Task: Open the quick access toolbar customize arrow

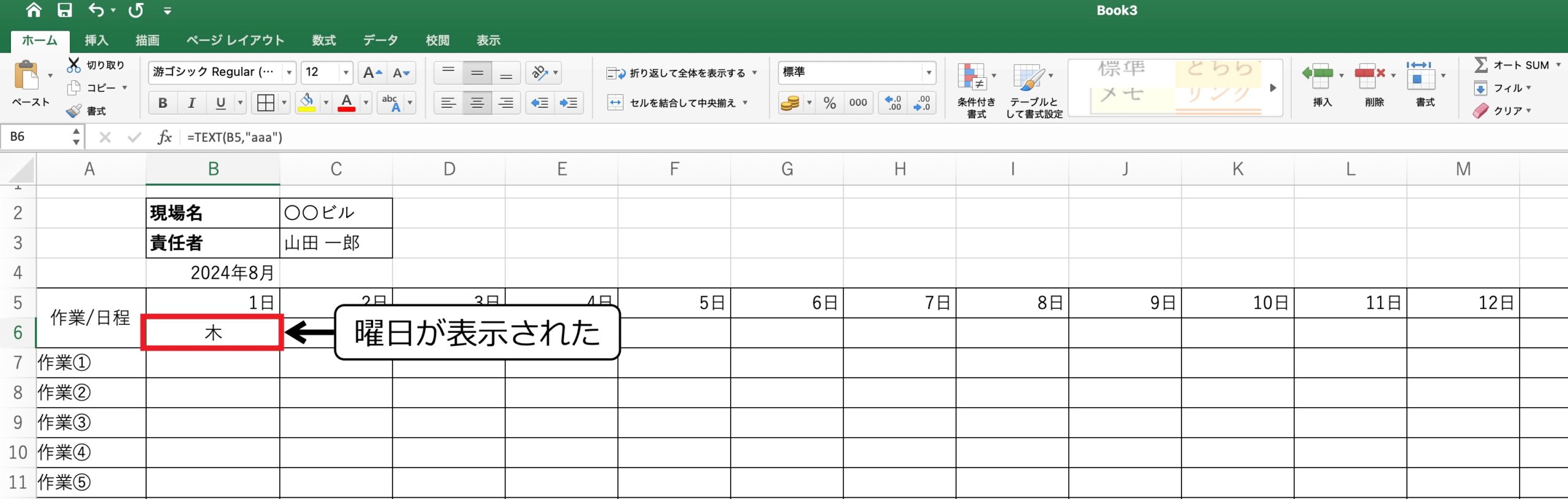Action: coord(167,10)
